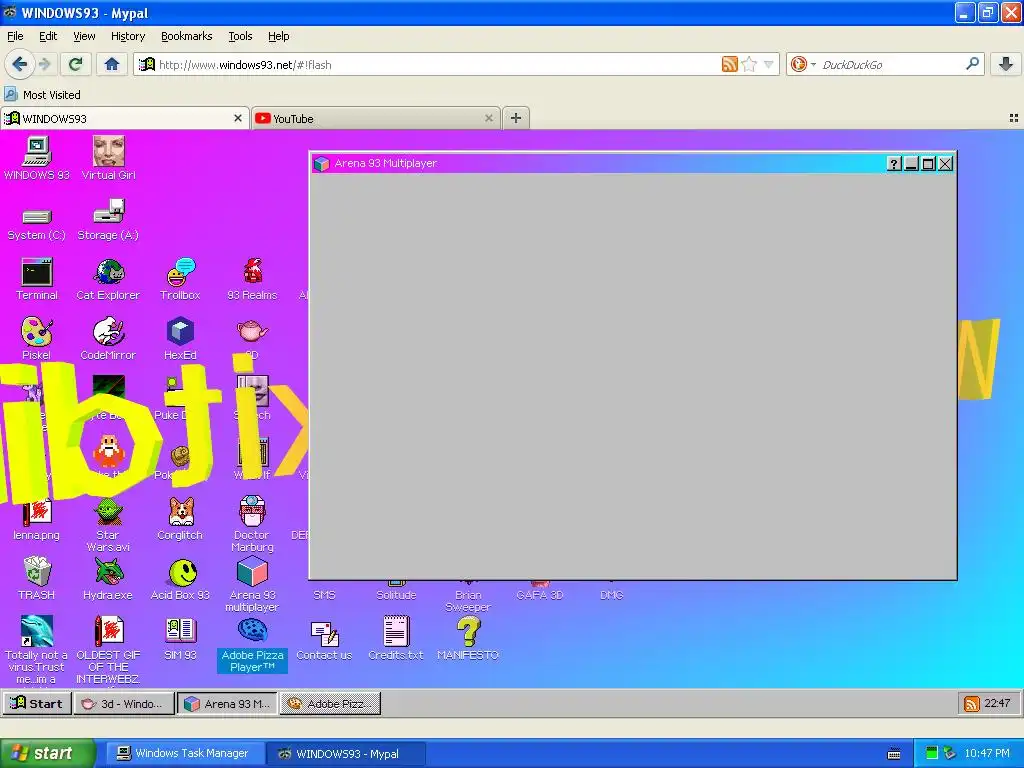
Task: Close the YouTube tab
Action: 488,118
